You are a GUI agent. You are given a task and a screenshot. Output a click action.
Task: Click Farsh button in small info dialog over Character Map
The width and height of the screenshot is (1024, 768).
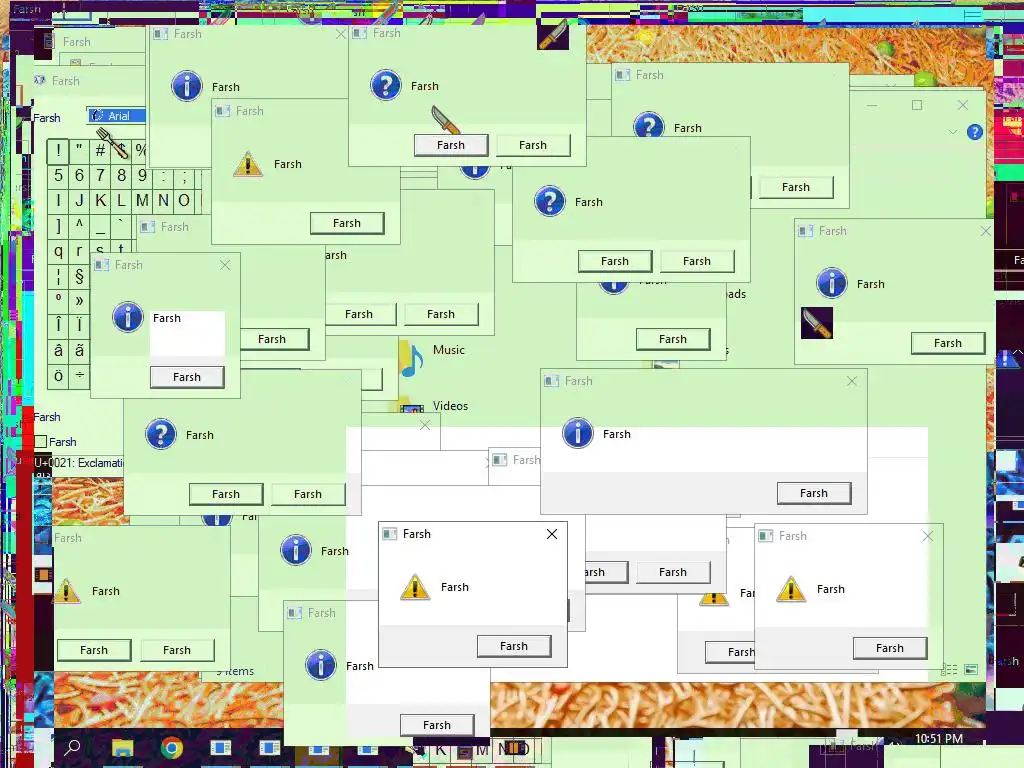click(x=187, y=377)
